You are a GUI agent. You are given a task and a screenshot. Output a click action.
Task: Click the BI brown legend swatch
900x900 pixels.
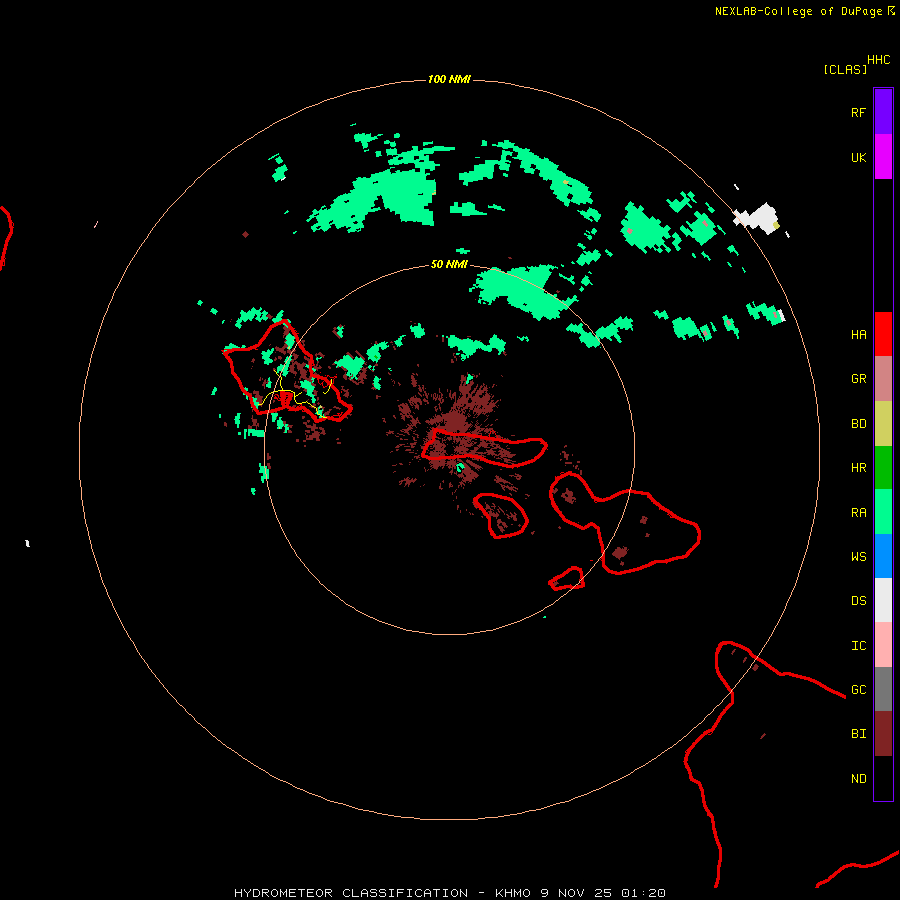coord(883,734)
